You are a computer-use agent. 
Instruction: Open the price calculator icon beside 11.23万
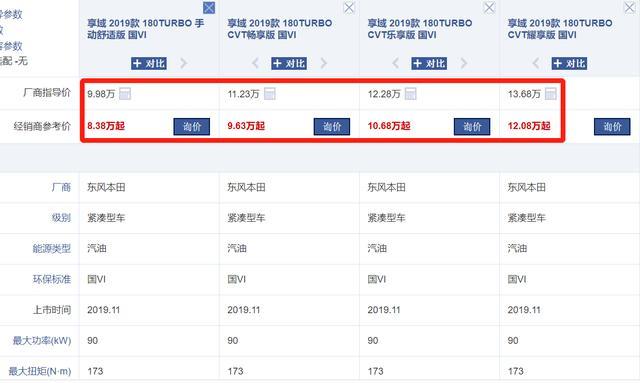coord(270,94)
